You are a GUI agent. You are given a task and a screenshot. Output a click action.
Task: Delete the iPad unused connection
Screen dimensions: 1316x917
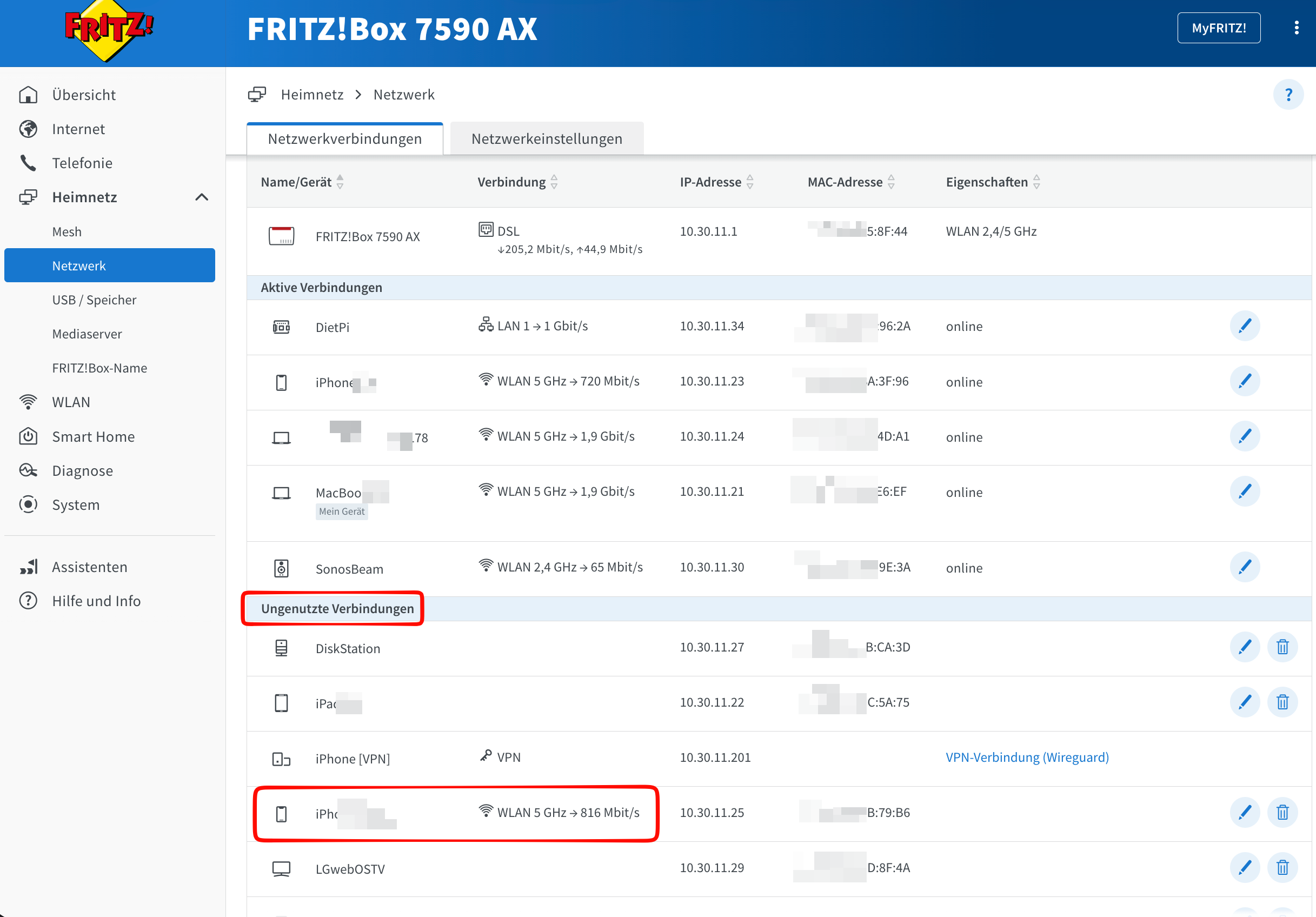[1282, 702]
